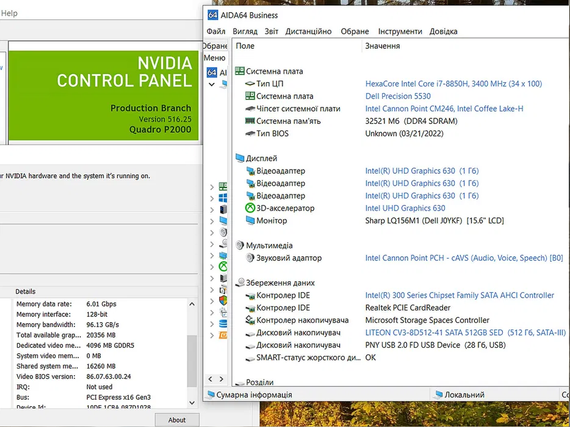
Task: Open the HexaCore Intel Core i7-8850H link
Action: tap(453, 84)
